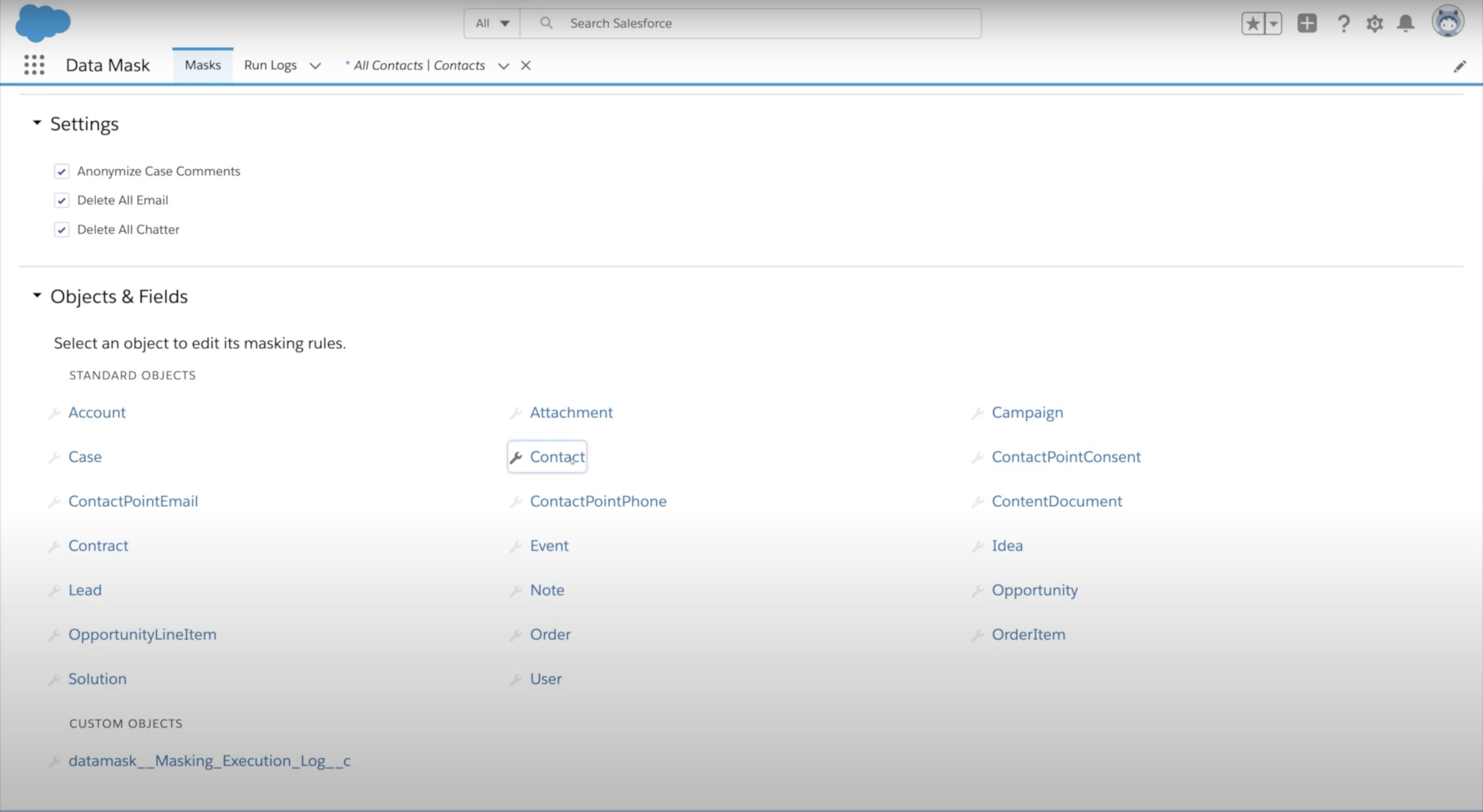Click the Search Salesforce input field
Viewport: 1483px width, 812px height.
coord(751,23)
